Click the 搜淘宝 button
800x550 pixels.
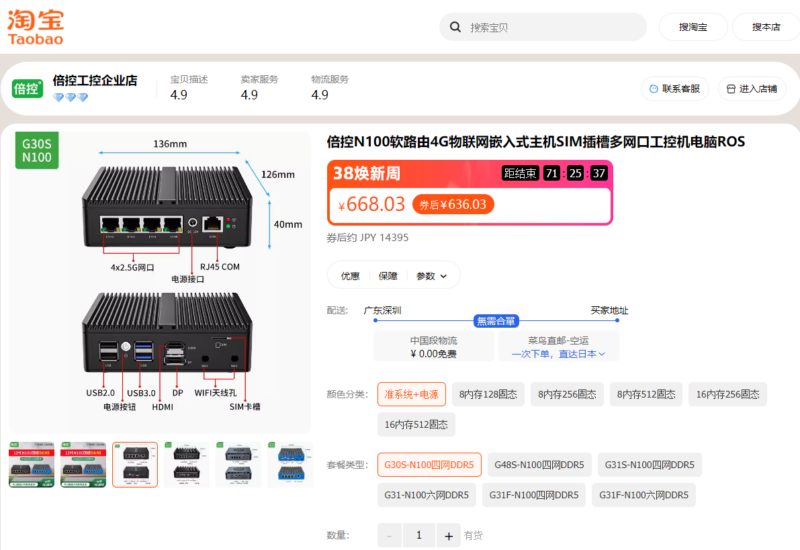(693, 27)
